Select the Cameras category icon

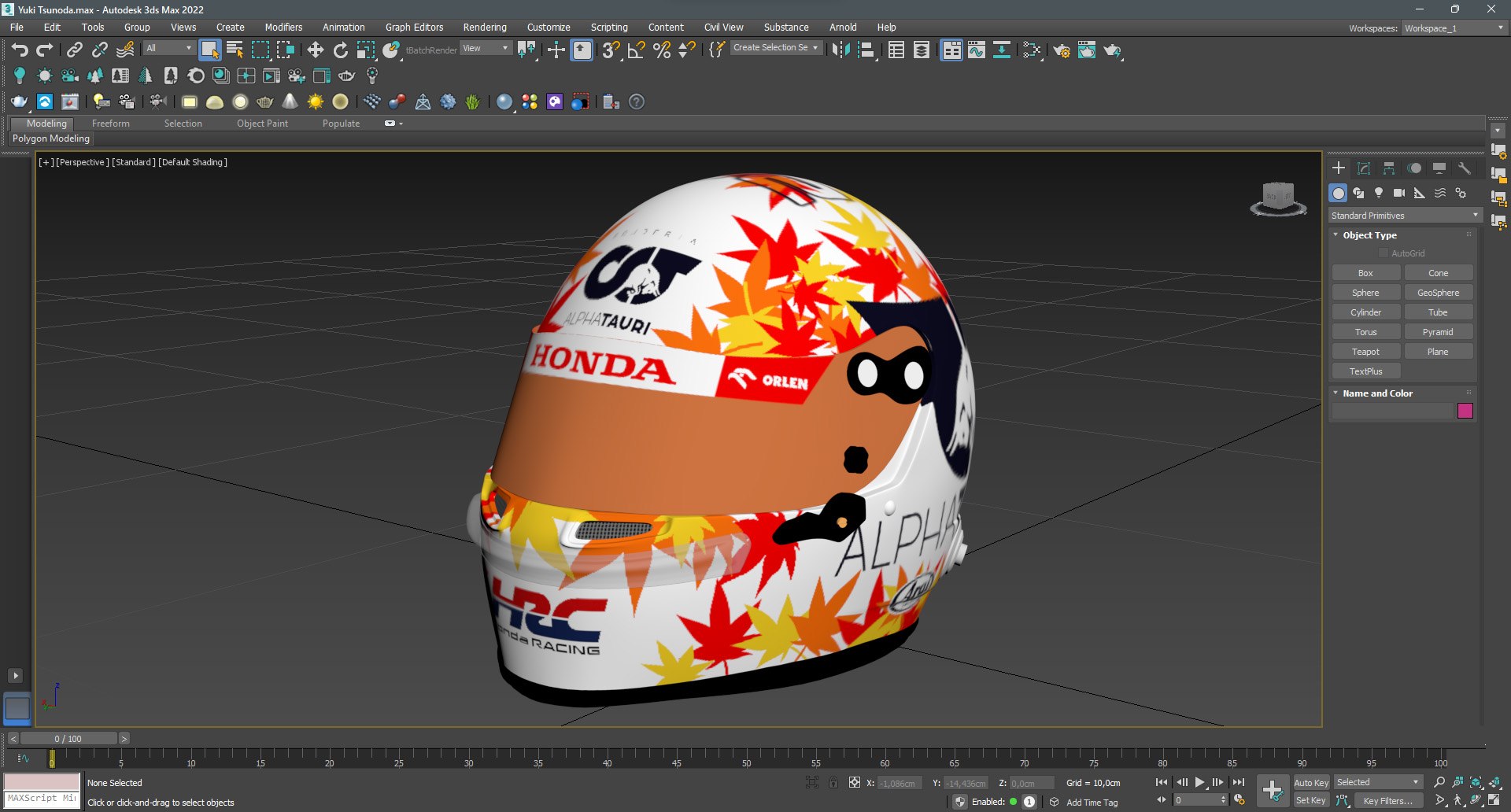1399,193
